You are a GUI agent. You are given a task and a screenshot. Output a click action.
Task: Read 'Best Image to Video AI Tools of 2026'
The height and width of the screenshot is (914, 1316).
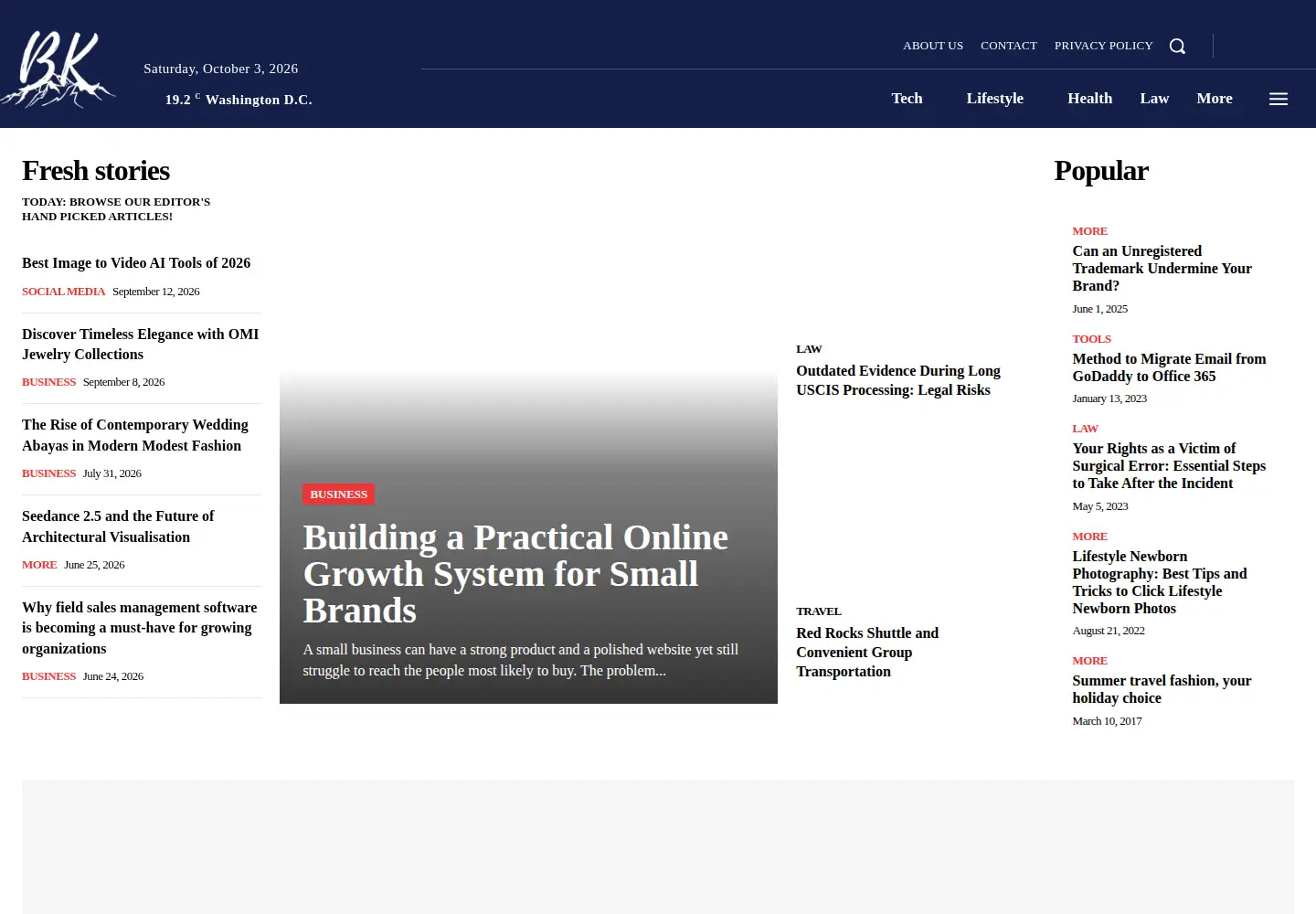pos(136,263)
